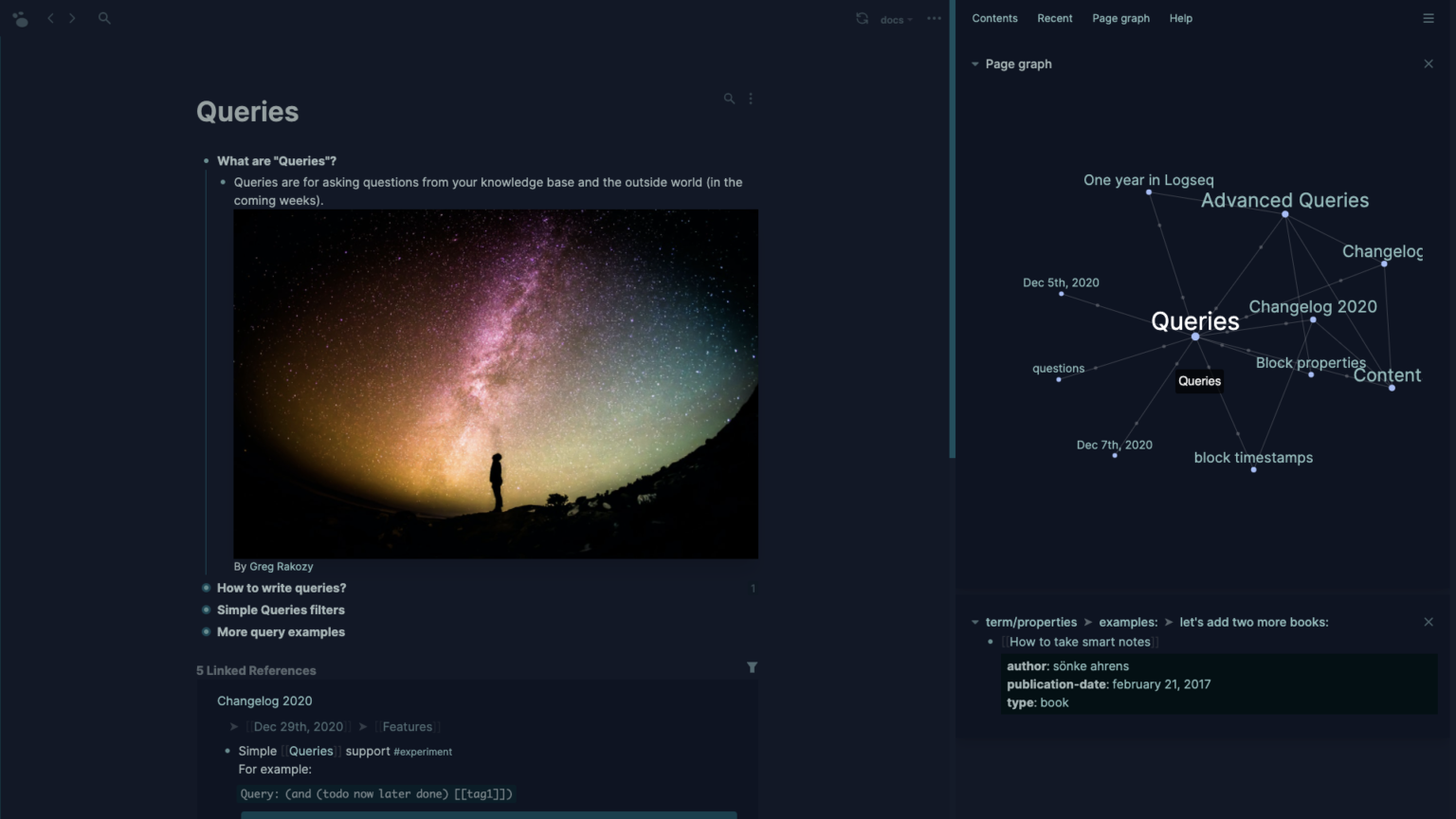This screenshot has width=1456, height=819.
Task: Expand the 'More query examples' bullet
Action: pyautogui.click(x=206, y=632)
